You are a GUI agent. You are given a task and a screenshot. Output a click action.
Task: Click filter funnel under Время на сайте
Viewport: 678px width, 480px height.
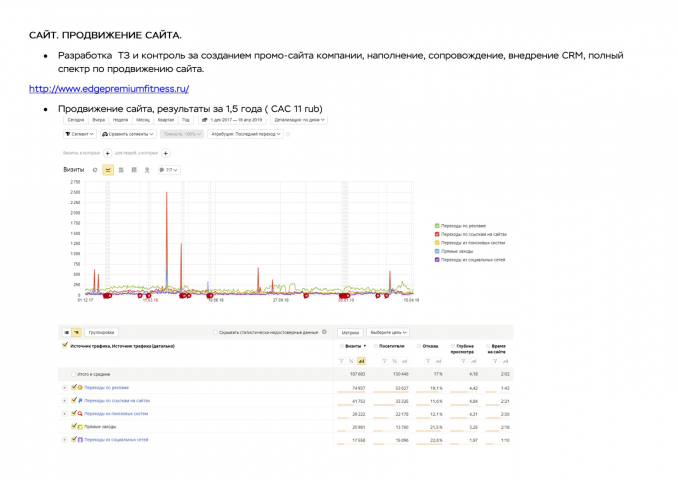495,361
